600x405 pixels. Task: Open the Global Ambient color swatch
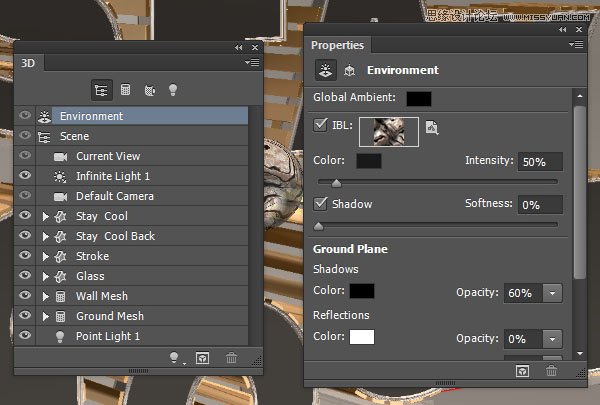(418, 98)
